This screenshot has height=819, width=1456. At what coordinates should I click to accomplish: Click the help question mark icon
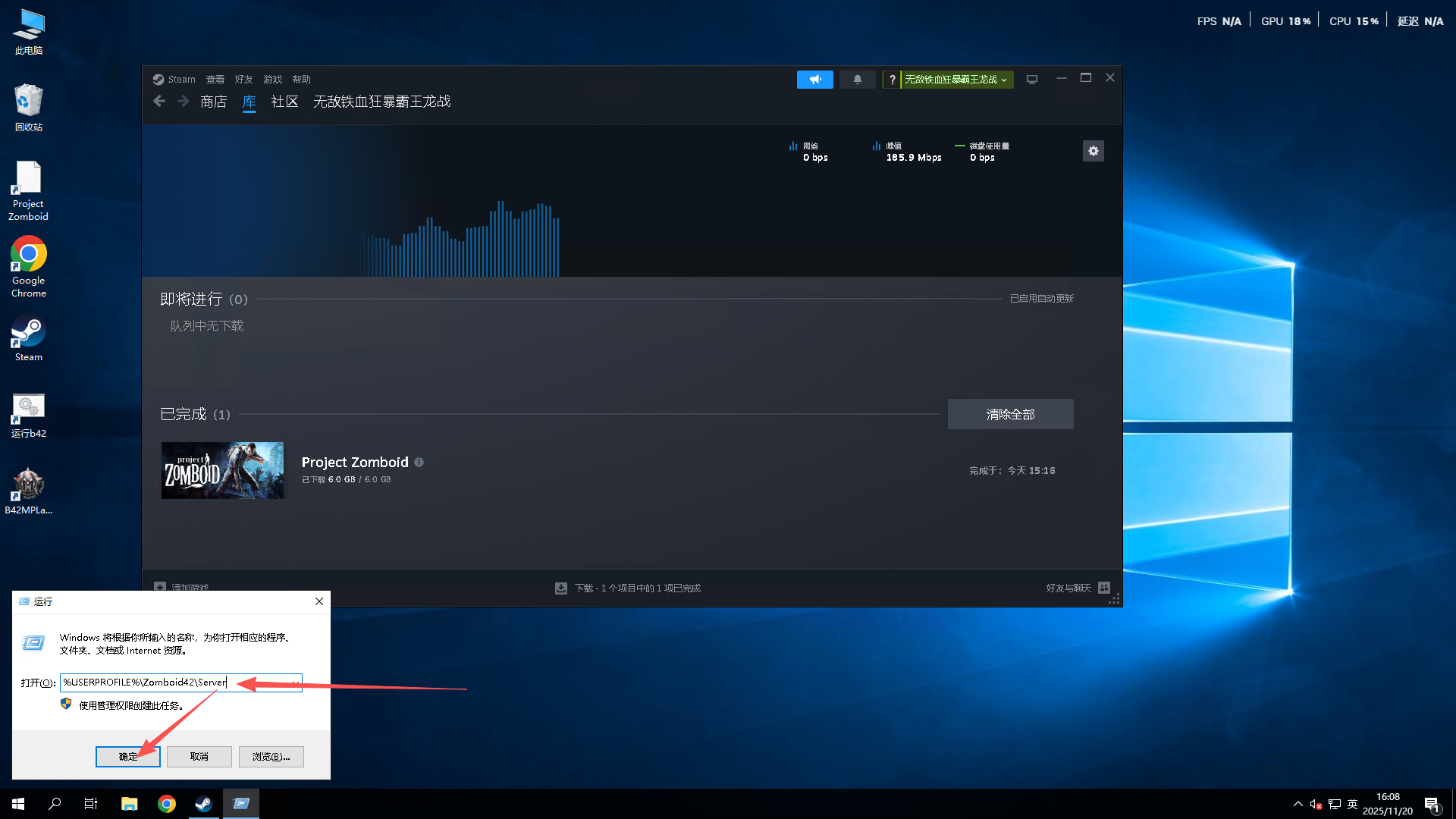[892, 80]
